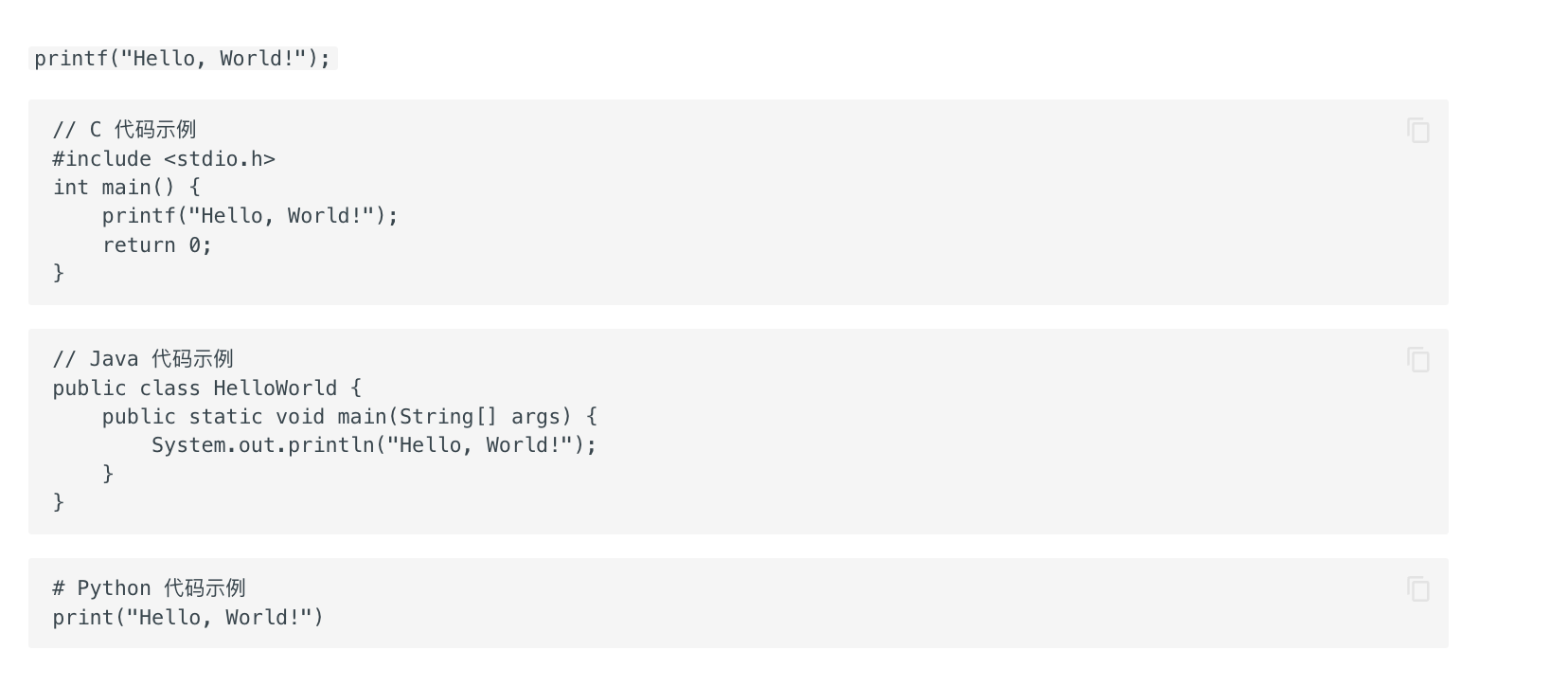Click the 'public static void main' line
The height and width of the screenshot is (686, 1568).
point(349,417)
